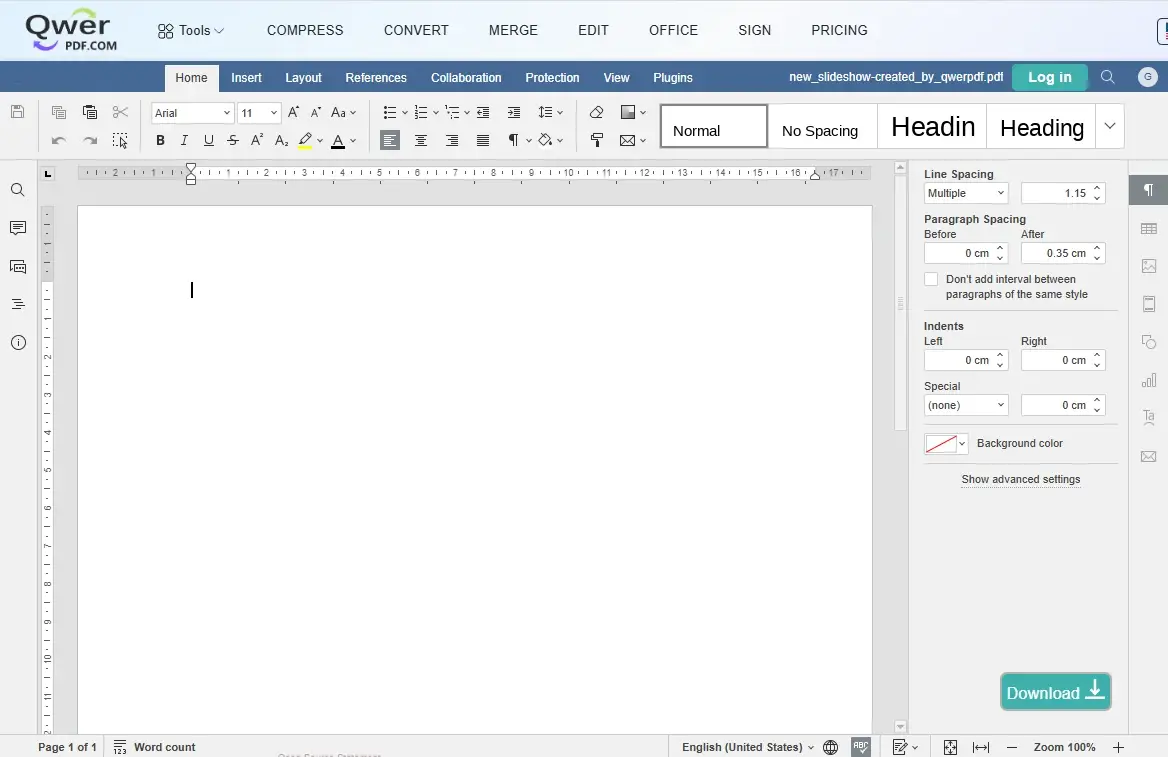Toggle strikethrough formatting
This screenshot has height=757, width=1168.
click(x=233, y=140)
